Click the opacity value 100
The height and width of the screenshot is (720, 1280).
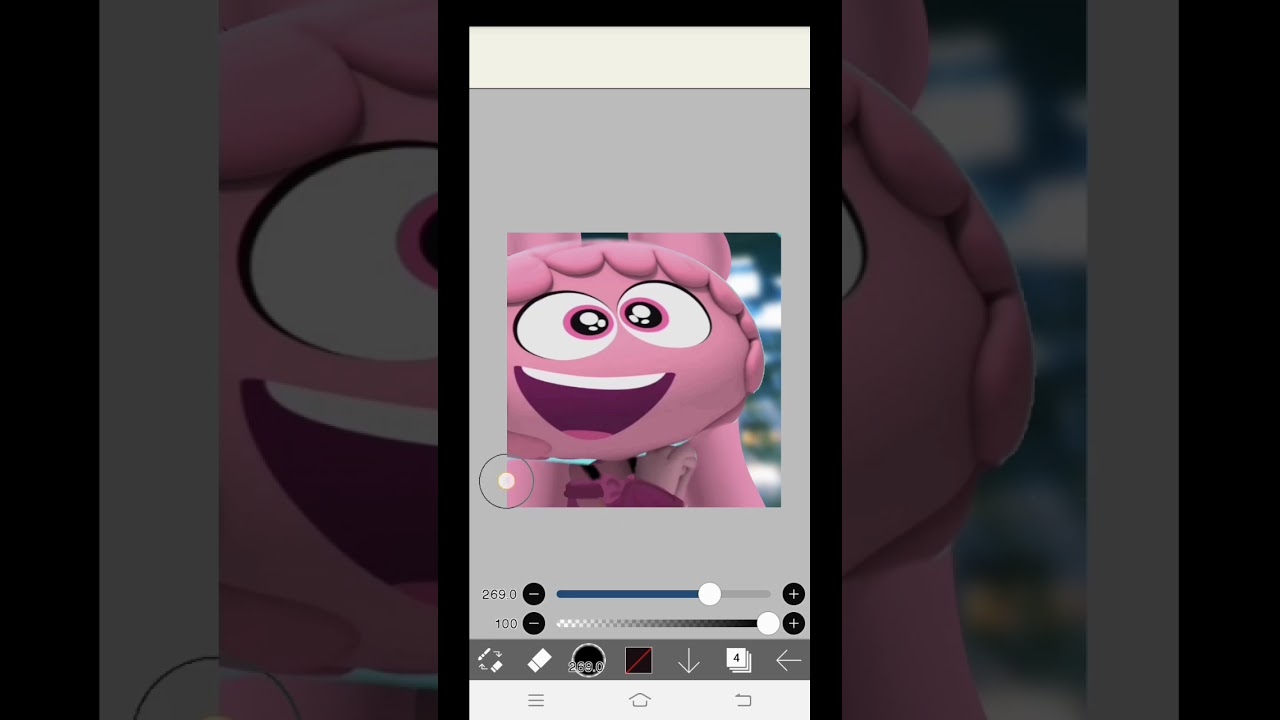(x=506, y=624)
